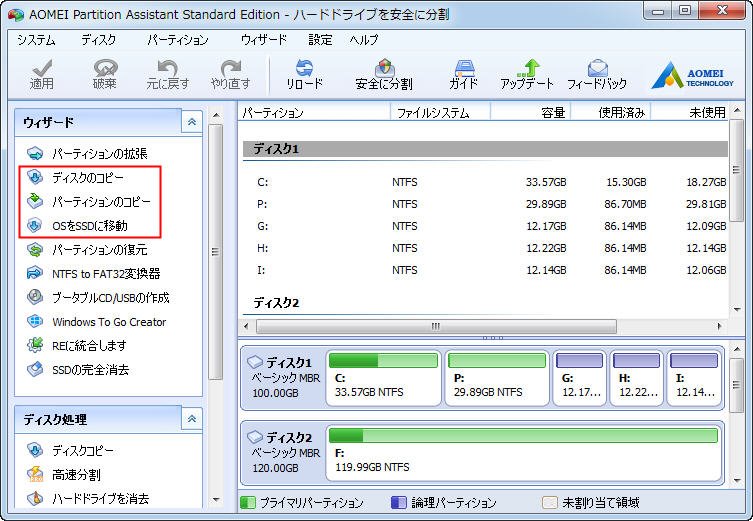Sort by the 容量 column header
This screenshot has width=753, height=521.
pos(531,113)
